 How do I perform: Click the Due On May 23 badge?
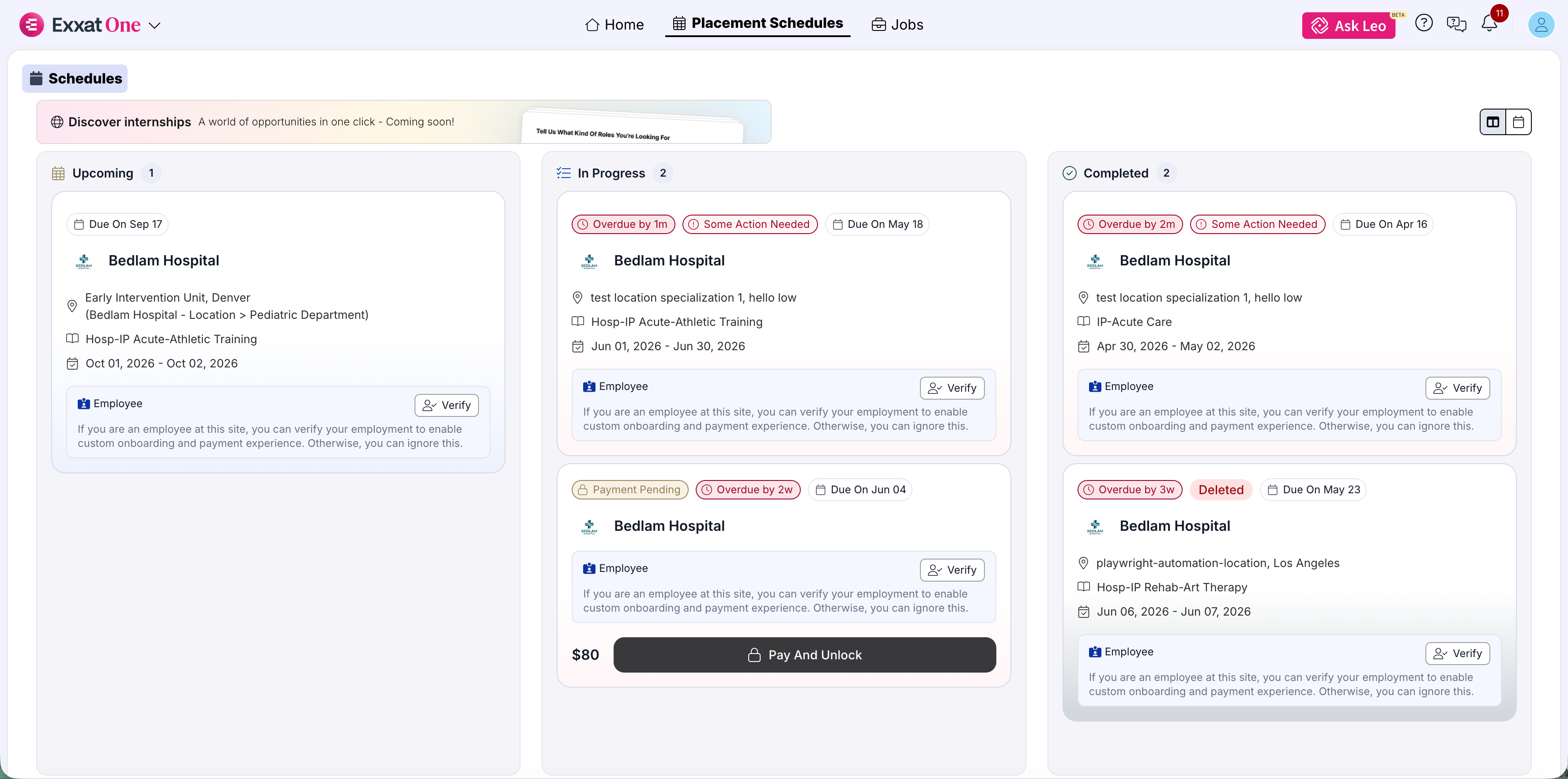[x=1314, y=490]
